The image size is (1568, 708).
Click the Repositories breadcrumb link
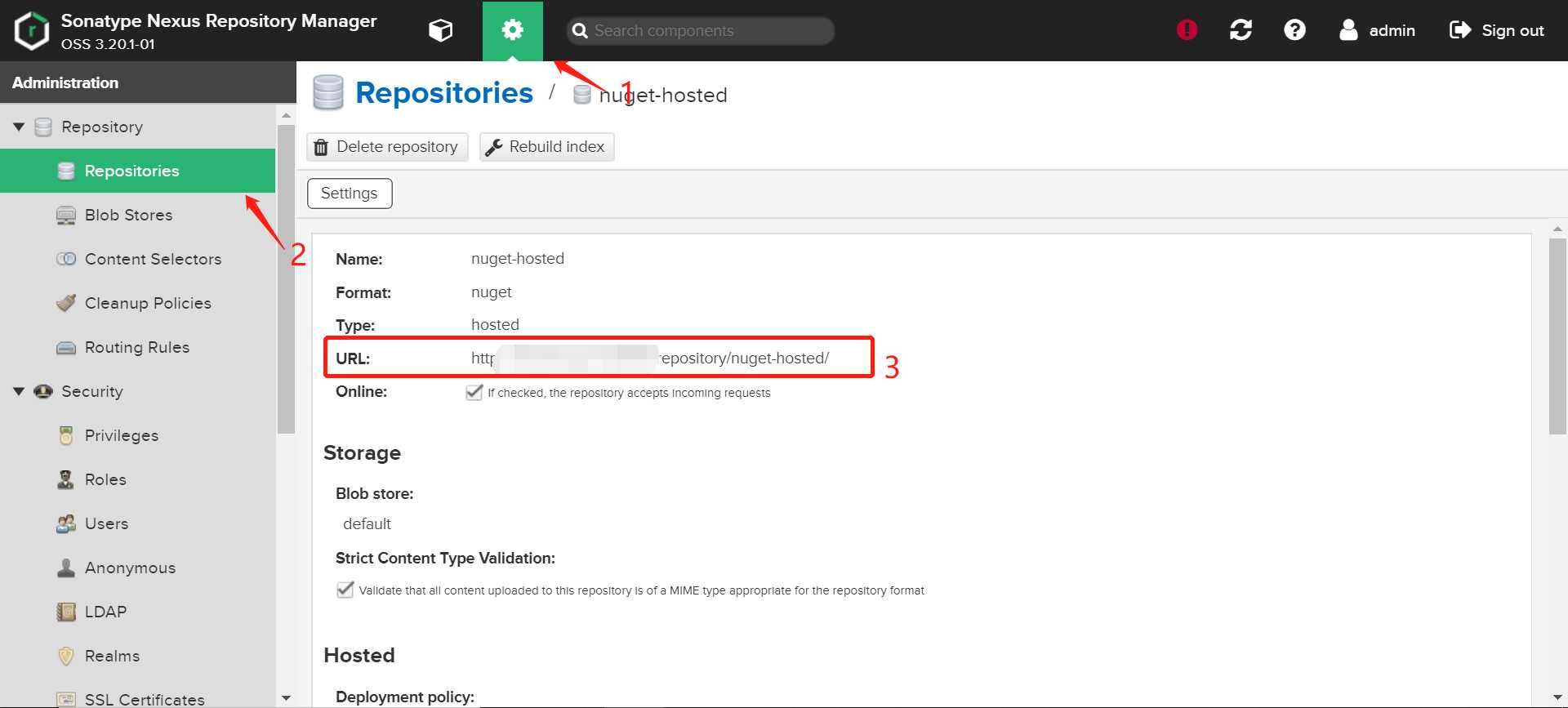[x=444, y=93]
